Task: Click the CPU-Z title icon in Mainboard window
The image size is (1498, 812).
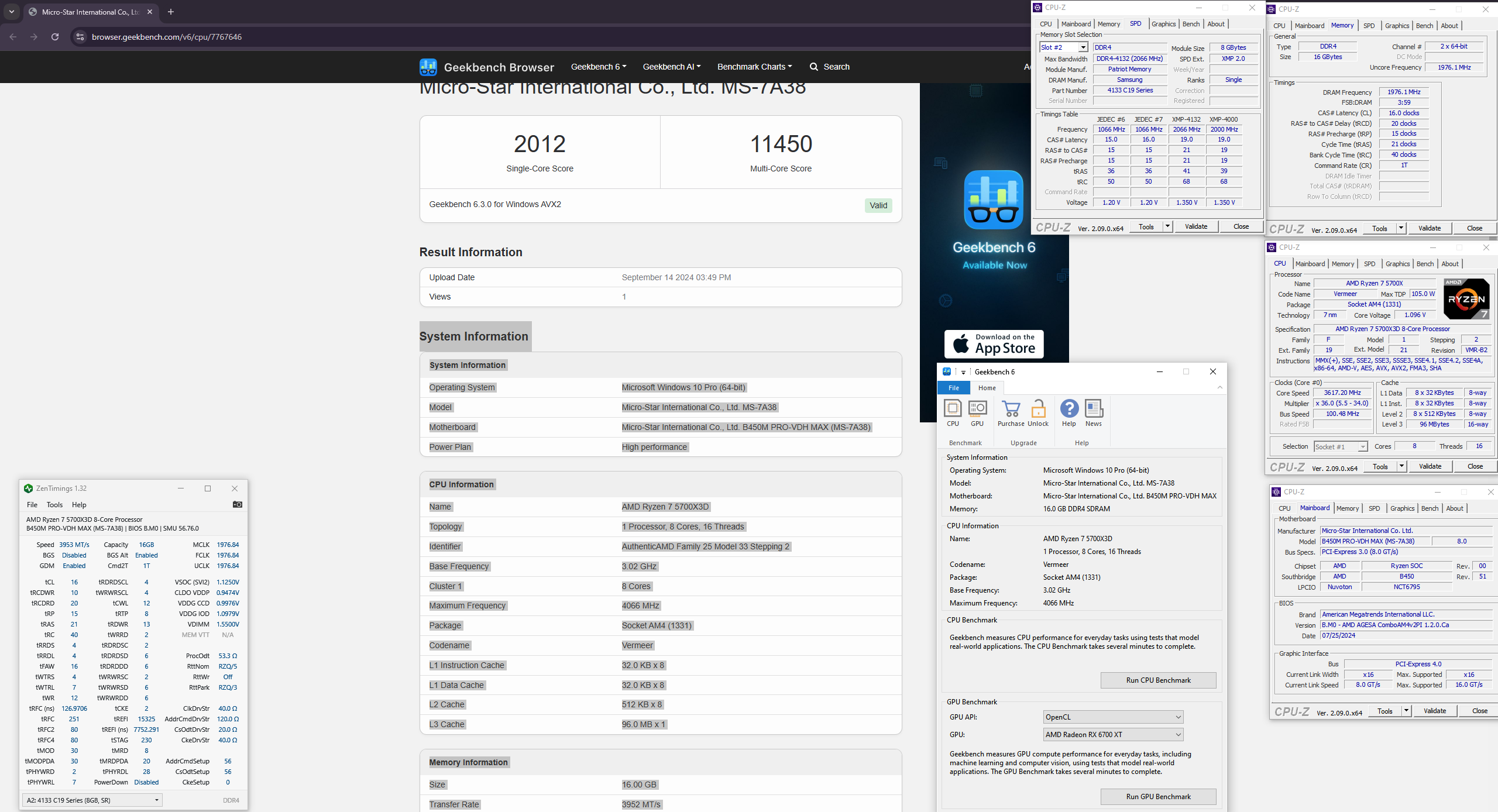Action: pyautogui.click(x=1276, y=492)
